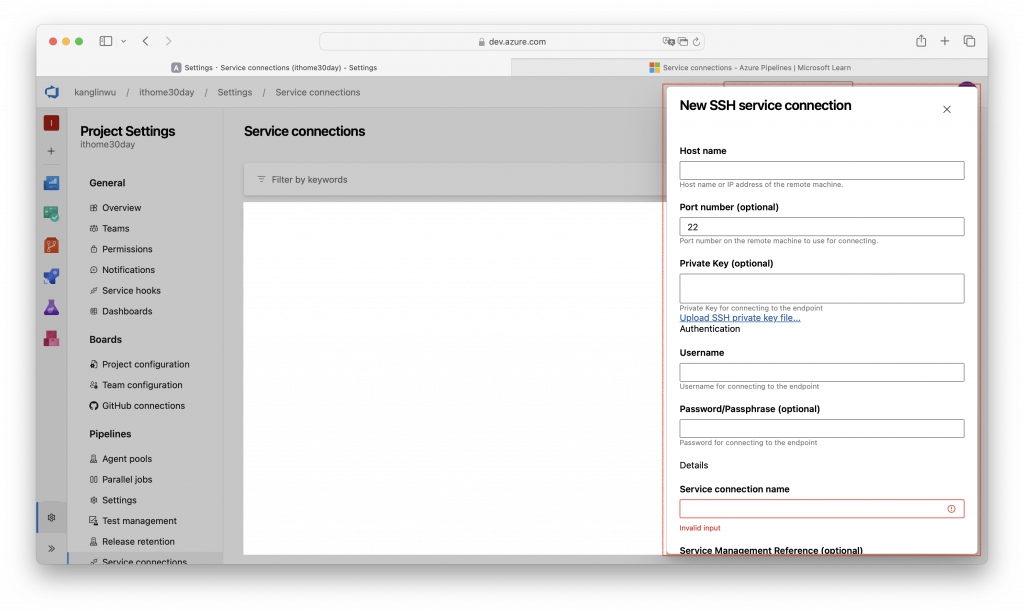1024x612 pixels.
Task: Open the Pipelines hub icon in left rail
Action: pyautogui.click(x=52, y=276)
